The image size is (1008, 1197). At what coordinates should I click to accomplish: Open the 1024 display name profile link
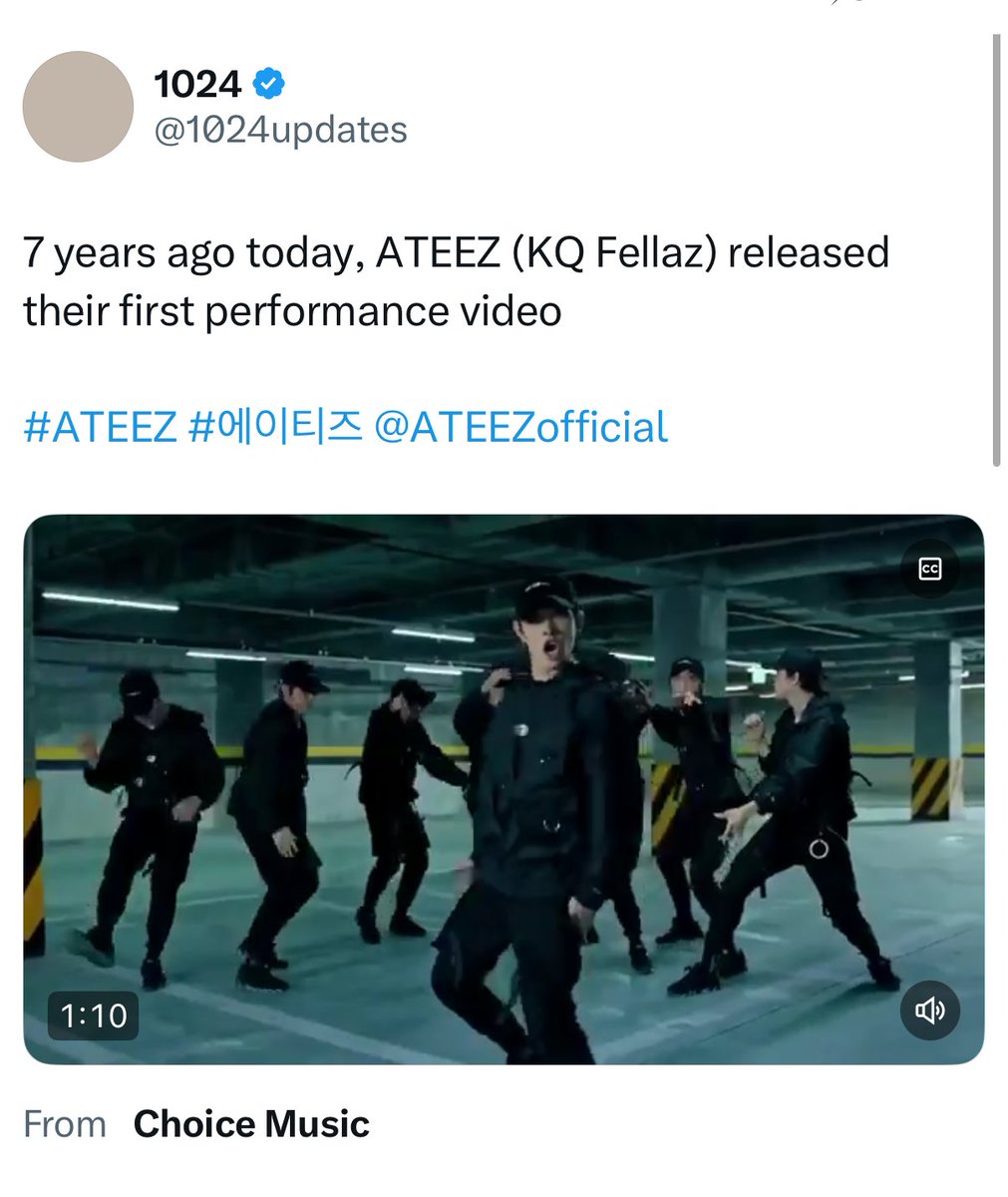pyautogui.click(x=197, y=85)
